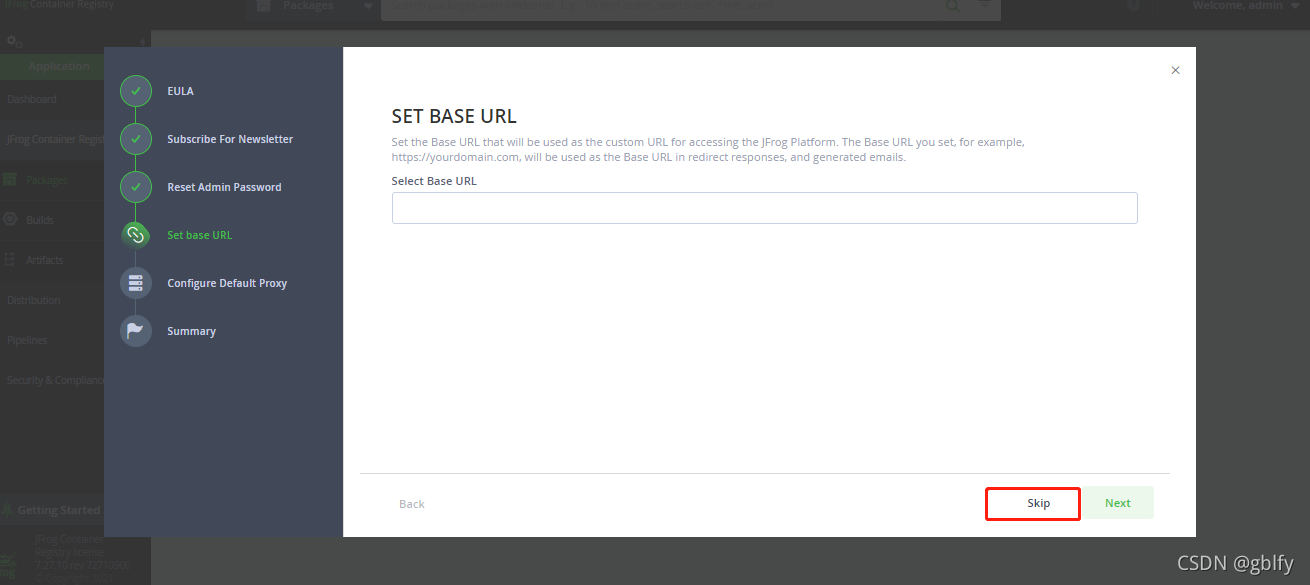Image resolution: width=1310 pixels, height=585 pixels.
Task: Click the Summary flag icon
Action: pyautogui.click(x=136, y=331)
